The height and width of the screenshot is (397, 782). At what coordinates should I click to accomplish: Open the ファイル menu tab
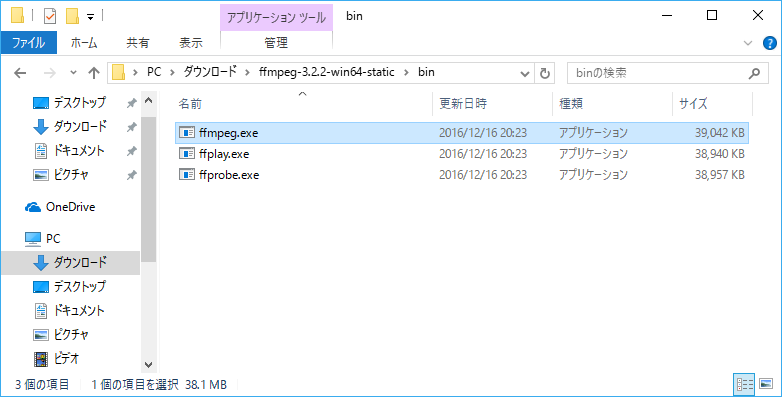tap(28, 42)
